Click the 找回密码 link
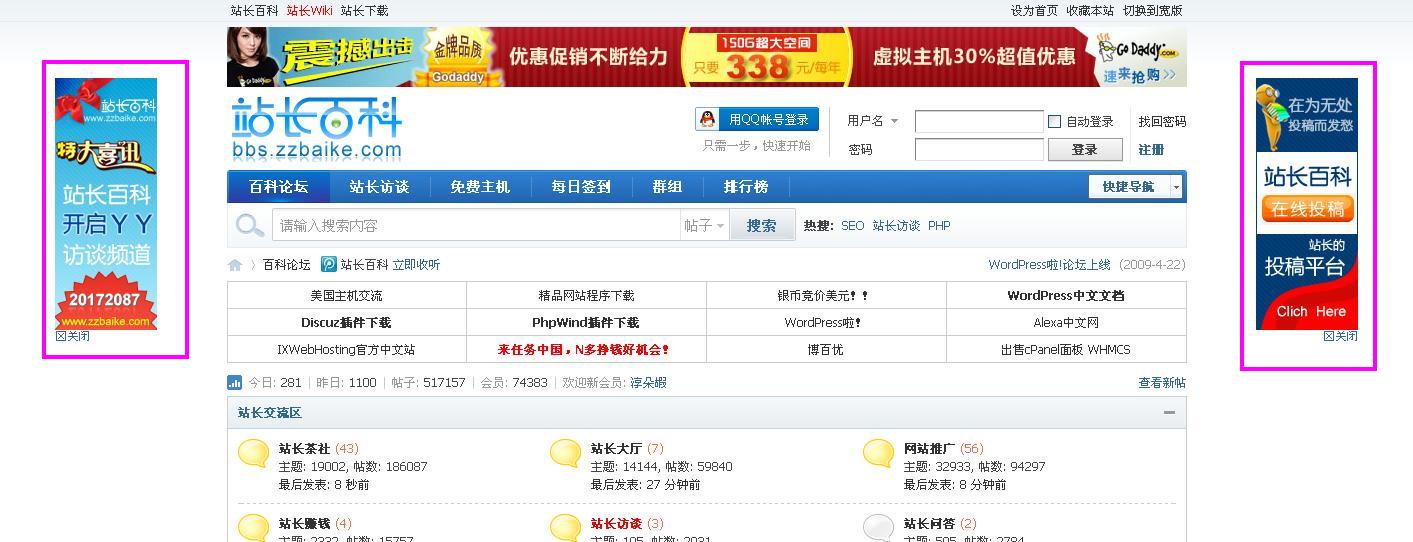The height and width of the screenshot is (542, 1413). pos(1162,121)
